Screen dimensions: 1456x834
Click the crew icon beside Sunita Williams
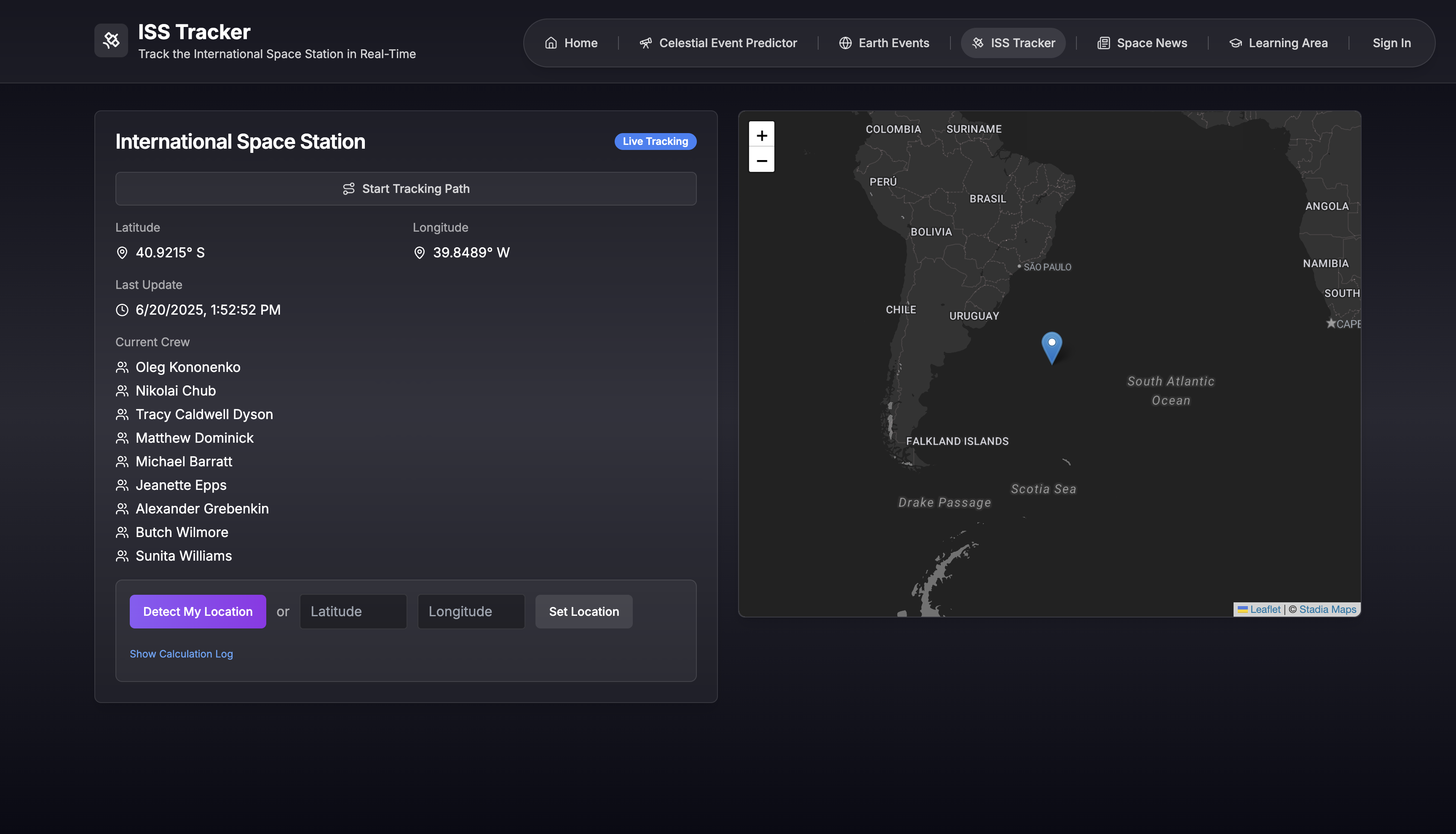click(x=122, y=556)
